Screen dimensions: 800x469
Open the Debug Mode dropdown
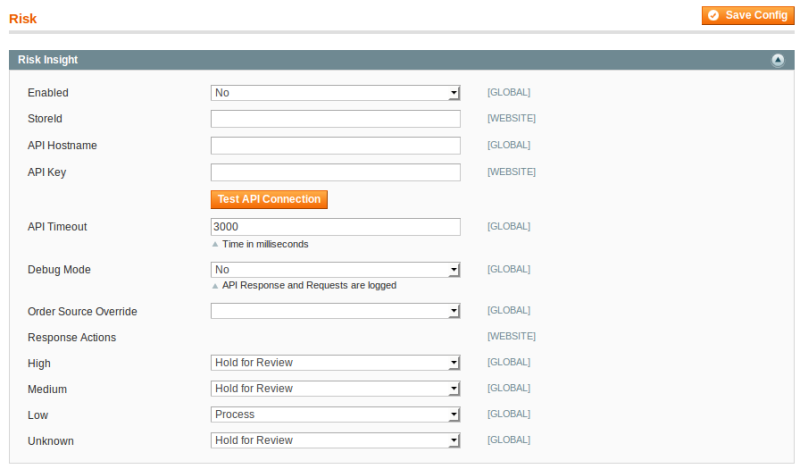(x=335, y=270)
